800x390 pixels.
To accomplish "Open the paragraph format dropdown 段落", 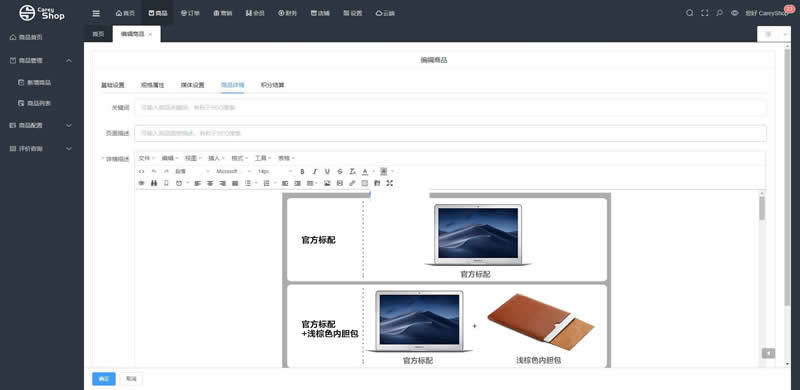I will [x=192, y=172].
